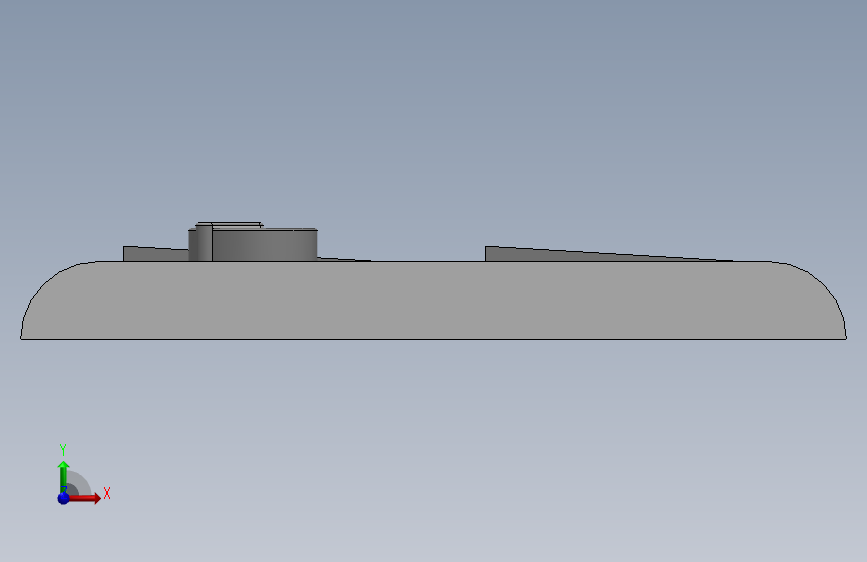Screen dimensions: 867x562
Task: Select the wide cylindrical boss on the model
Action: tap(264, 244)
